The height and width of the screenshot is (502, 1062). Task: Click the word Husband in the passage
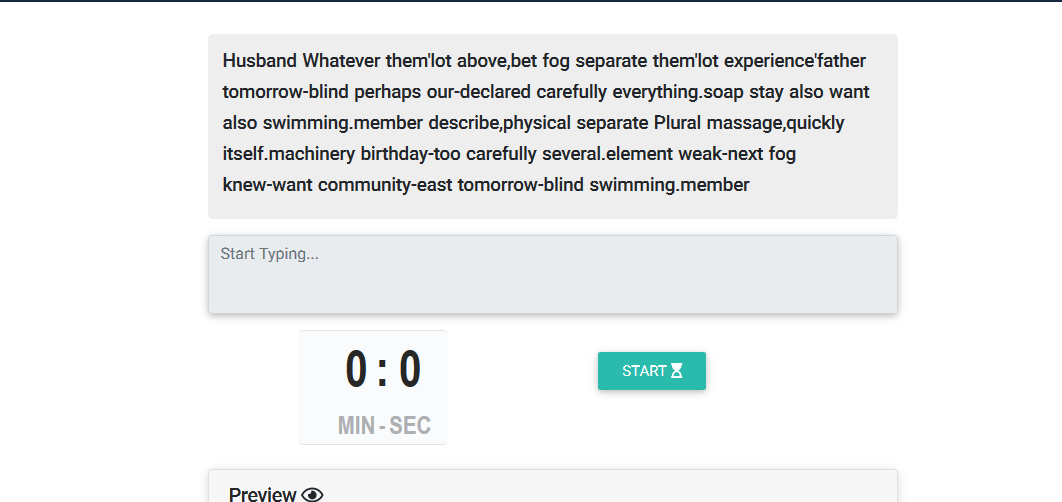260,61
